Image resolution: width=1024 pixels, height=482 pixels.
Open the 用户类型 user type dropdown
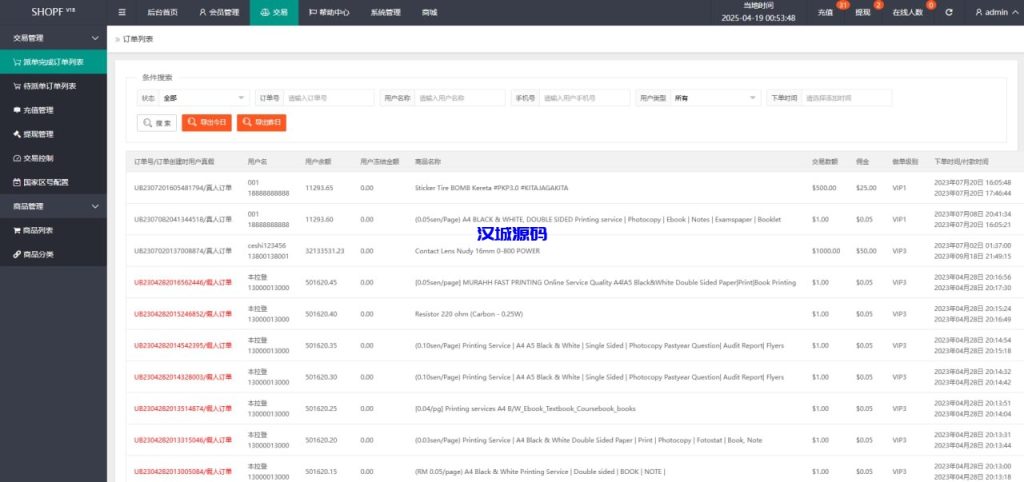tap(714, 98)
